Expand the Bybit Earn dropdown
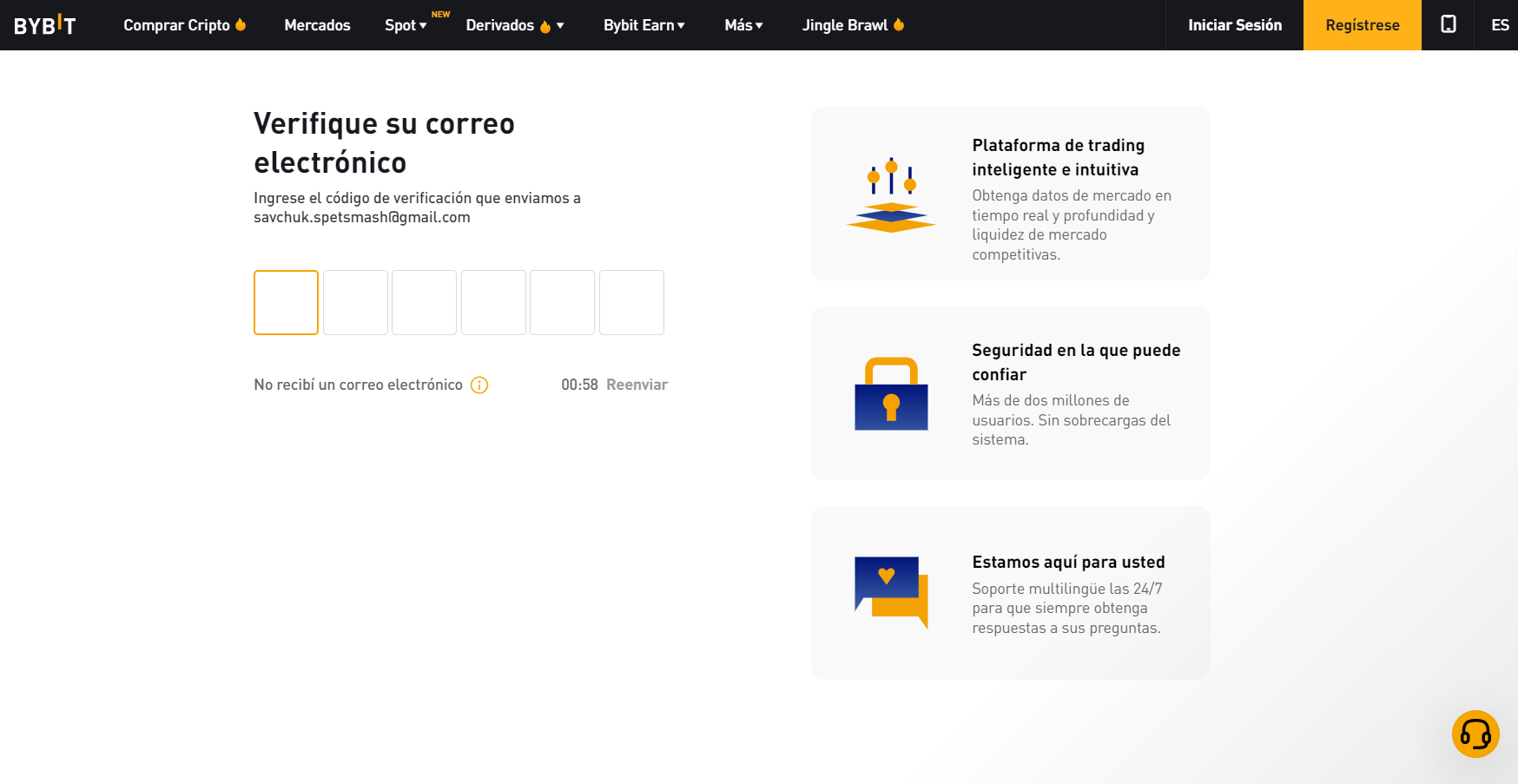This screenshot has height=784, width=1518. [644, 25]
